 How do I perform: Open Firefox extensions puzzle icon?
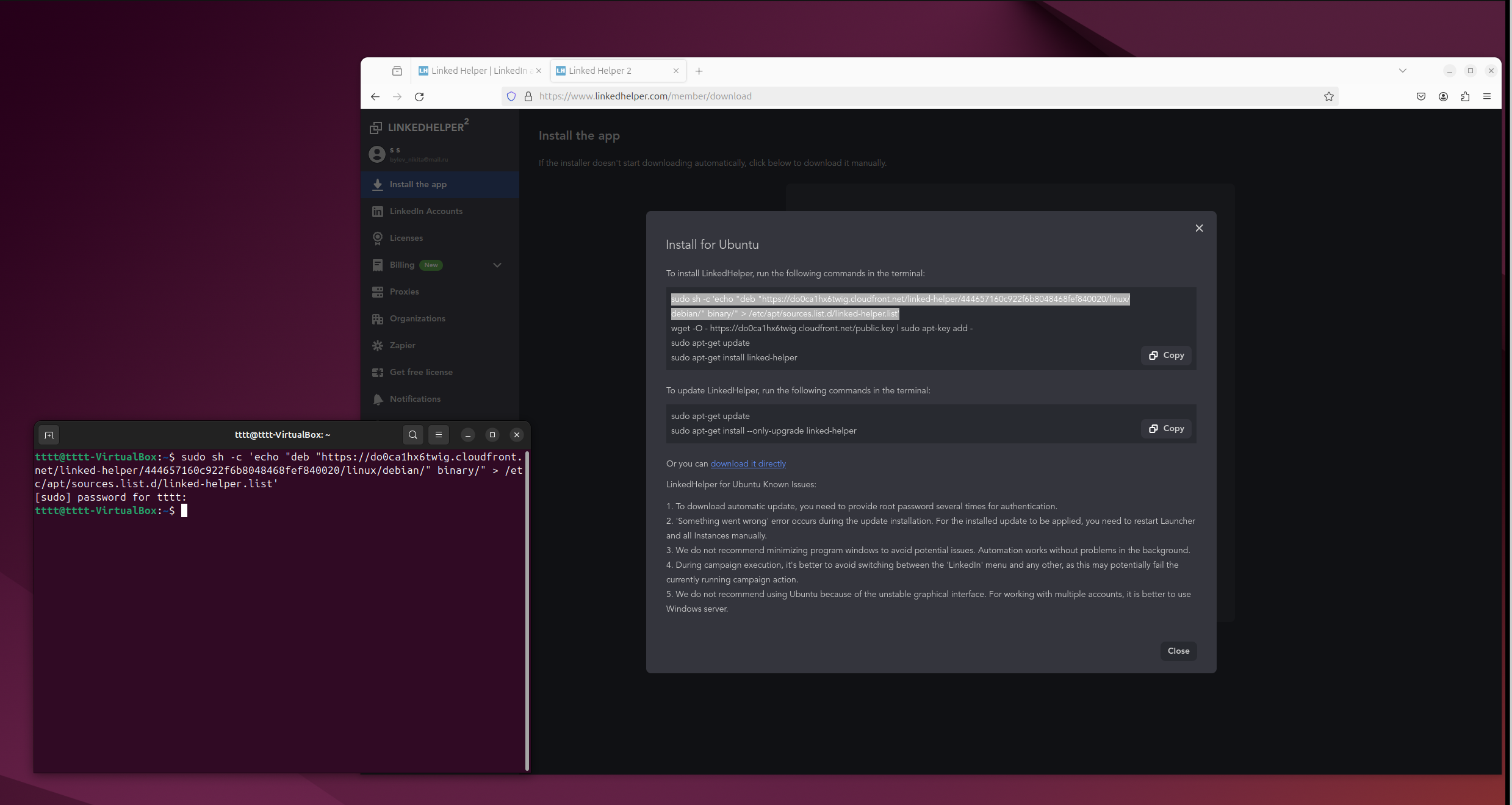[1465, 96]
